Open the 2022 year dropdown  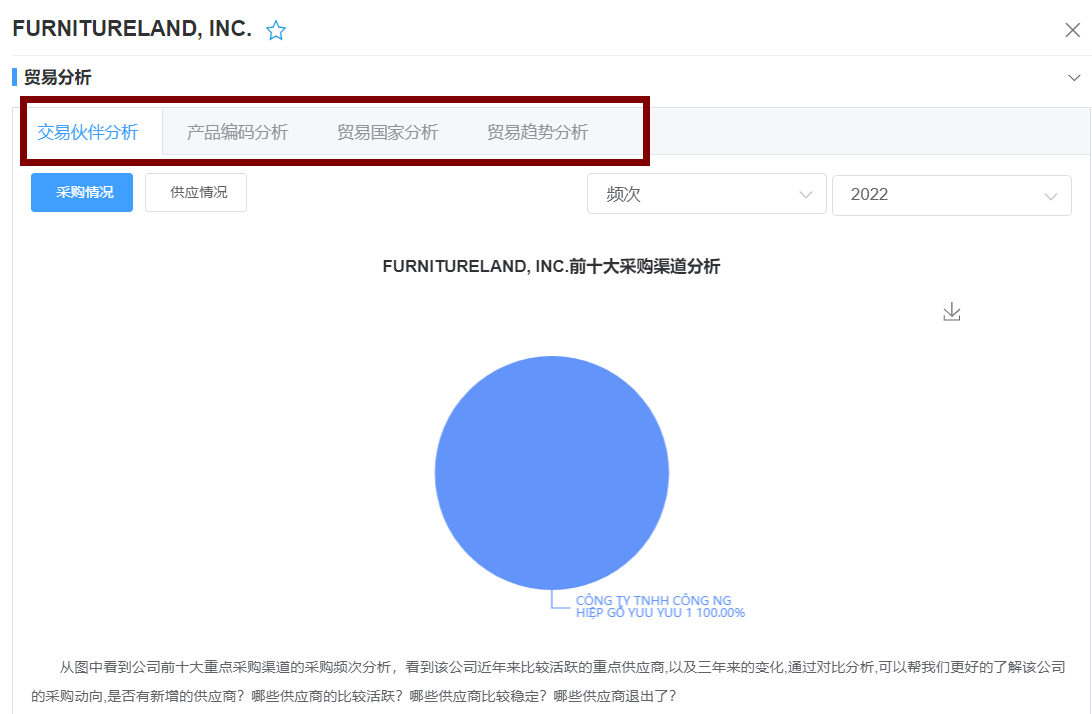tap(951, 194)
